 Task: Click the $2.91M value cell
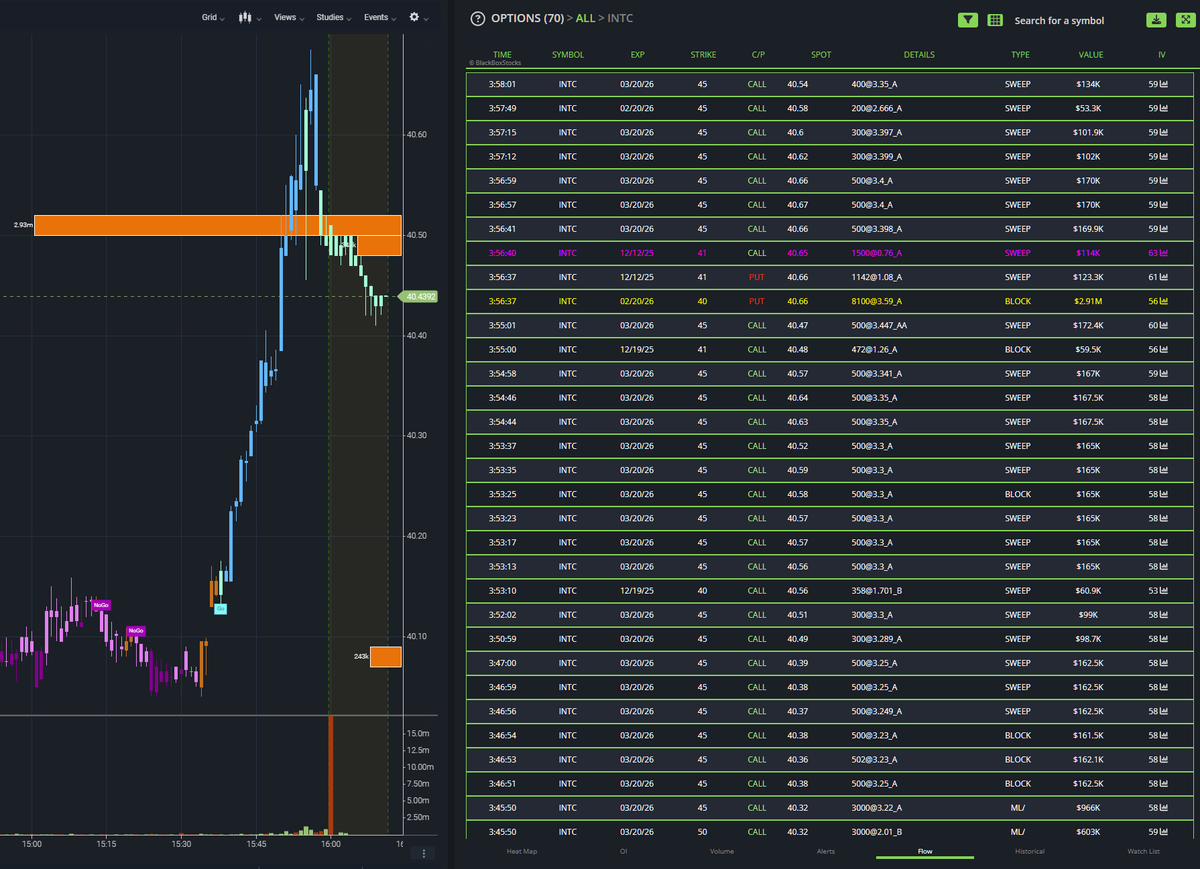point(1090,301)
